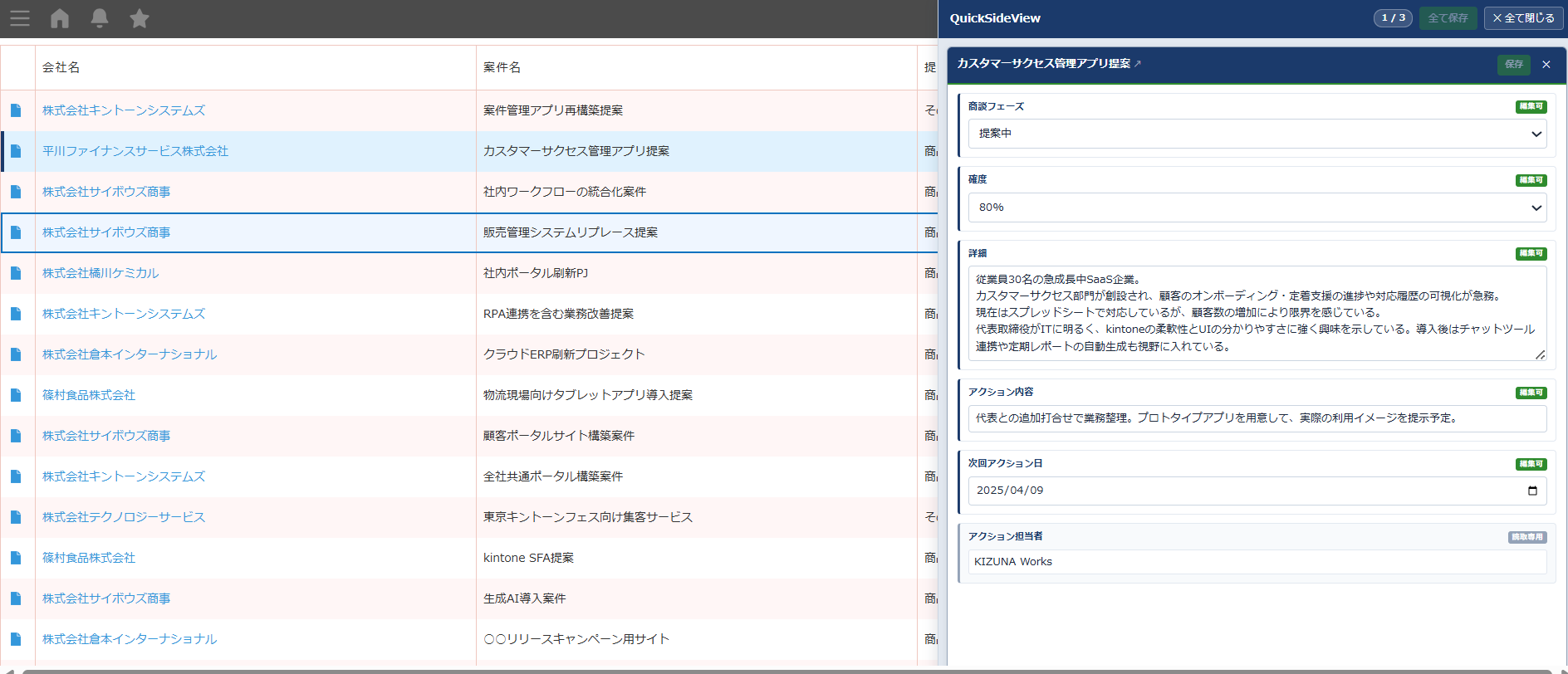Open calendar picker for 次回アクション日

coord(1532,491)
